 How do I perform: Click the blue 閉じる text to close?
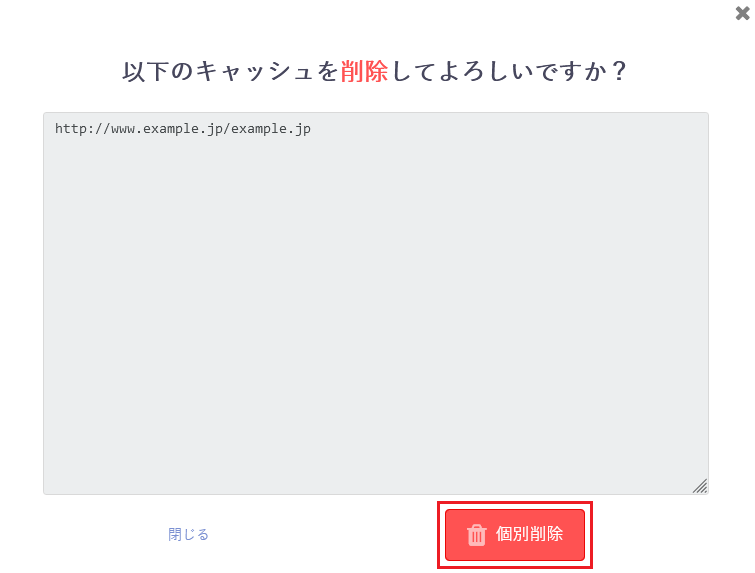[188, 534]
